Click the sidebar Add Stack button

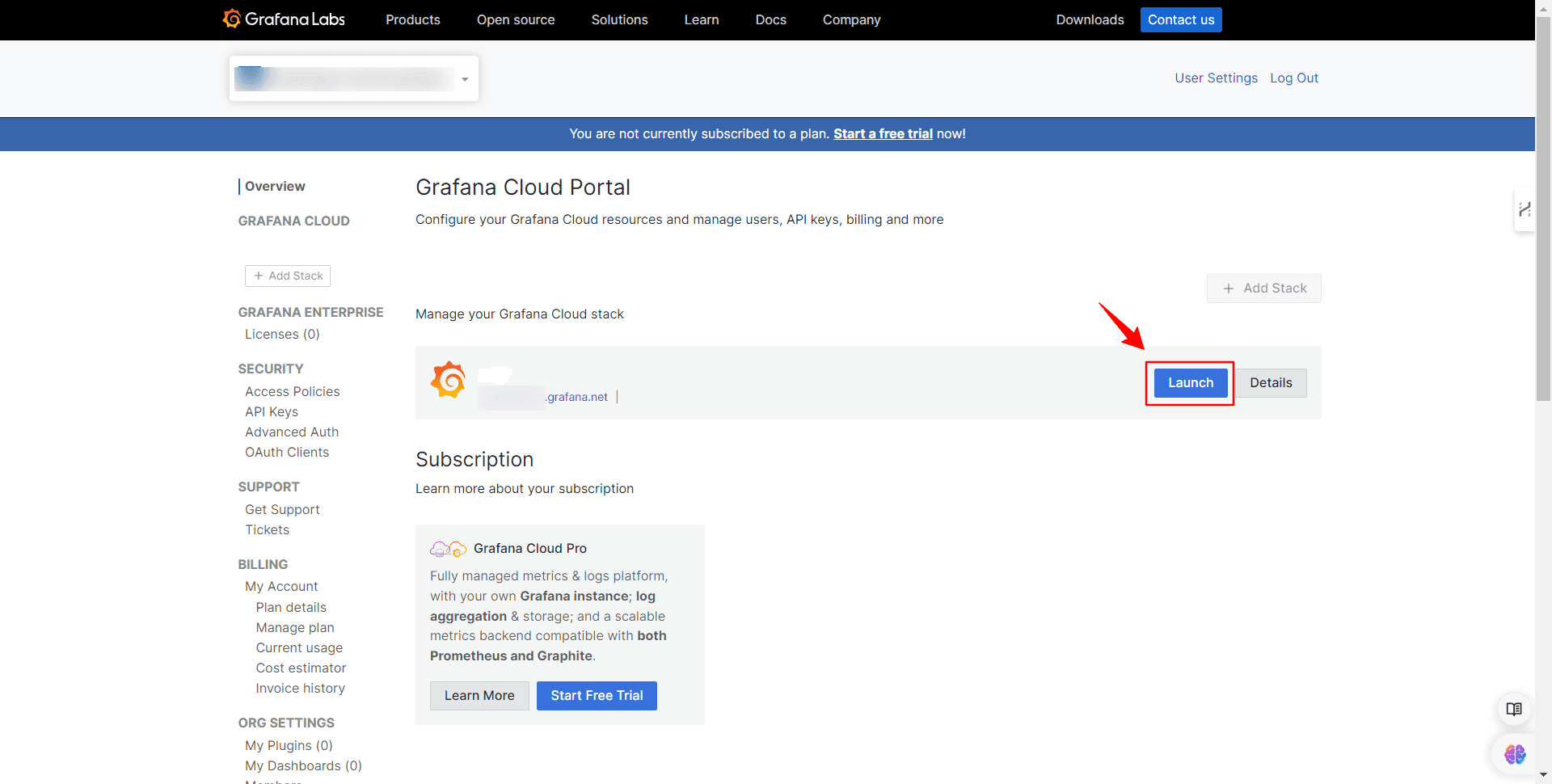[x=288, y=276]
